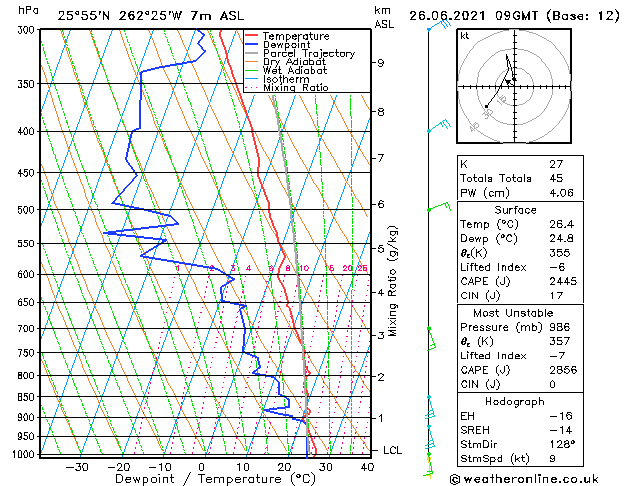Click the yellow surface wind barb
This screenshot has height=486, width=629.
pyautogui.click(x=429, y=466)
